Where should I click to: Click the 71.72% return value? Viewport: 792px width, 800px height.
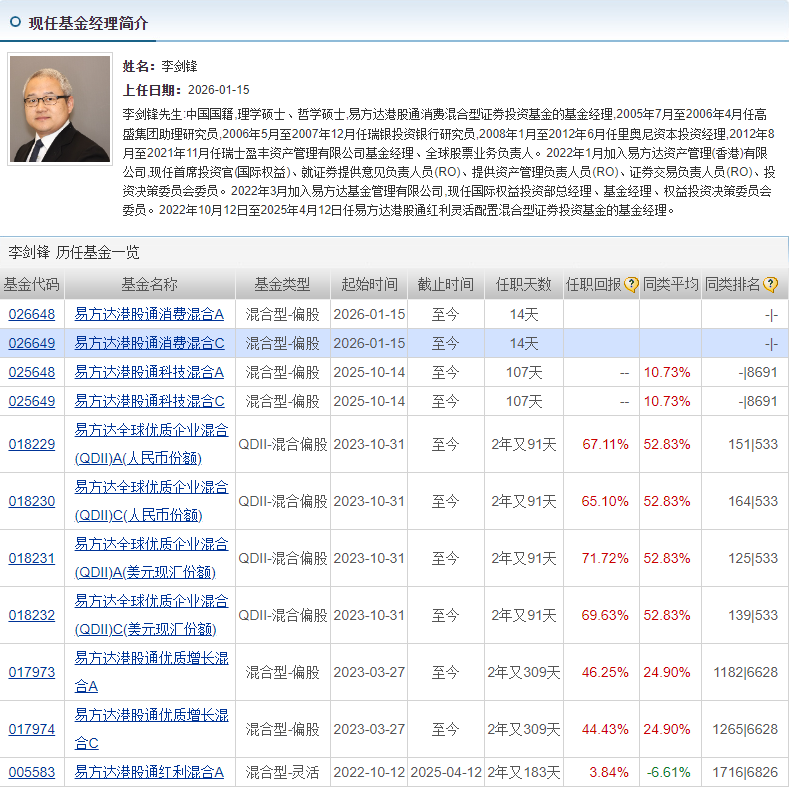pos(605,559)
